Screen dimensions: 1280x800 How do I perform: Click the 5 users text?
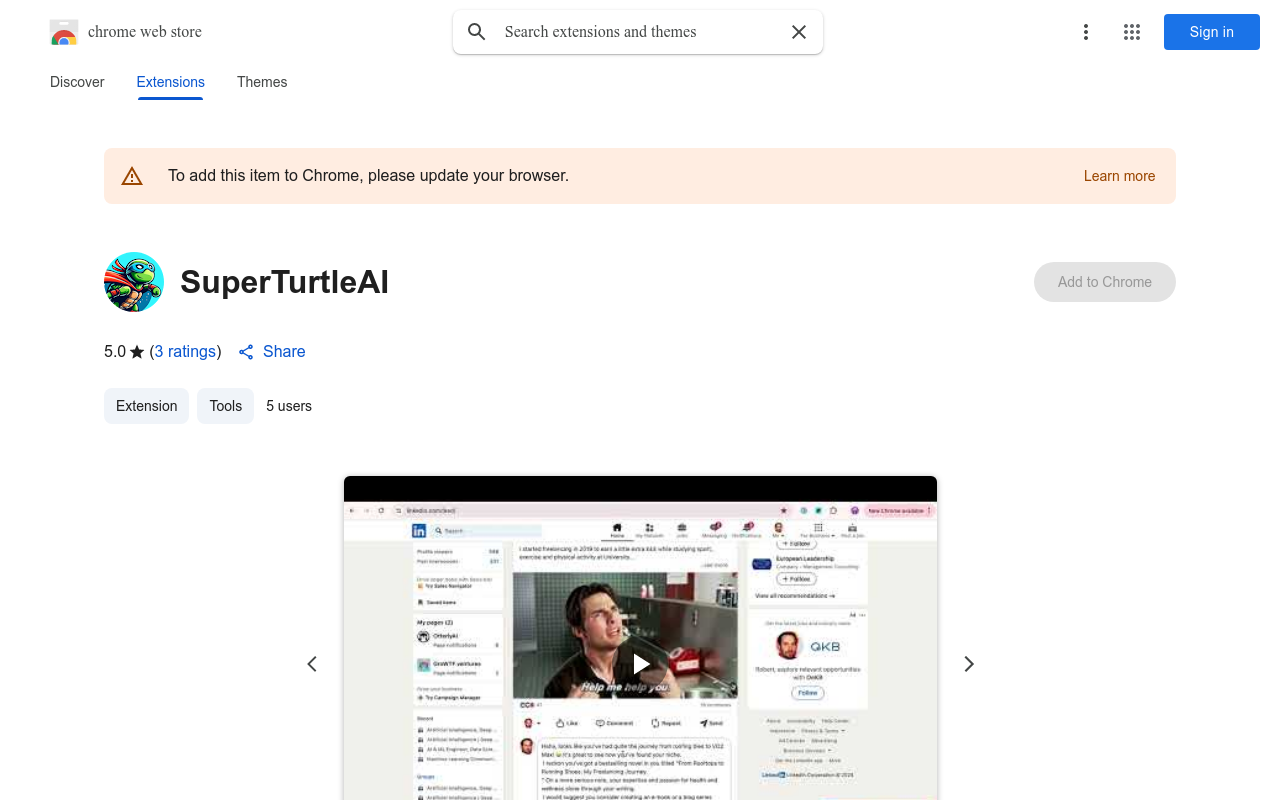(x=289, y=406)
